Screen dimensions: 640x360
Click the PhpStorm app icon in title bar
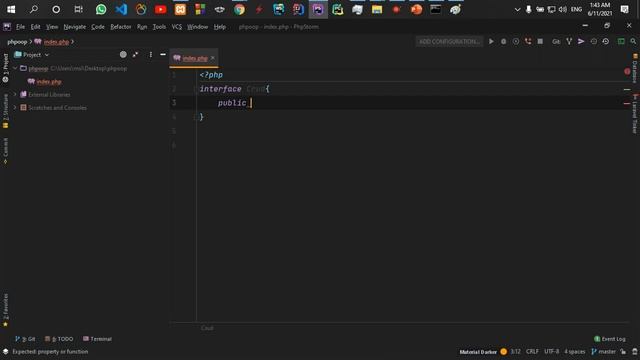(7, 27)
